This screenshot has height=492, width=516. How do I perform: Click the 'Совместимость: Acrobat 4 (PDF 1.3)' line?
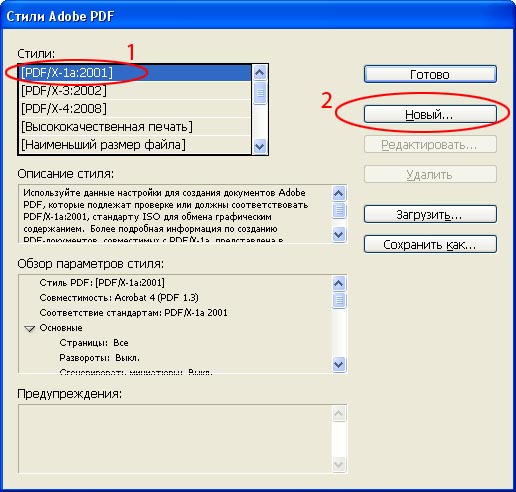(119, 298)
